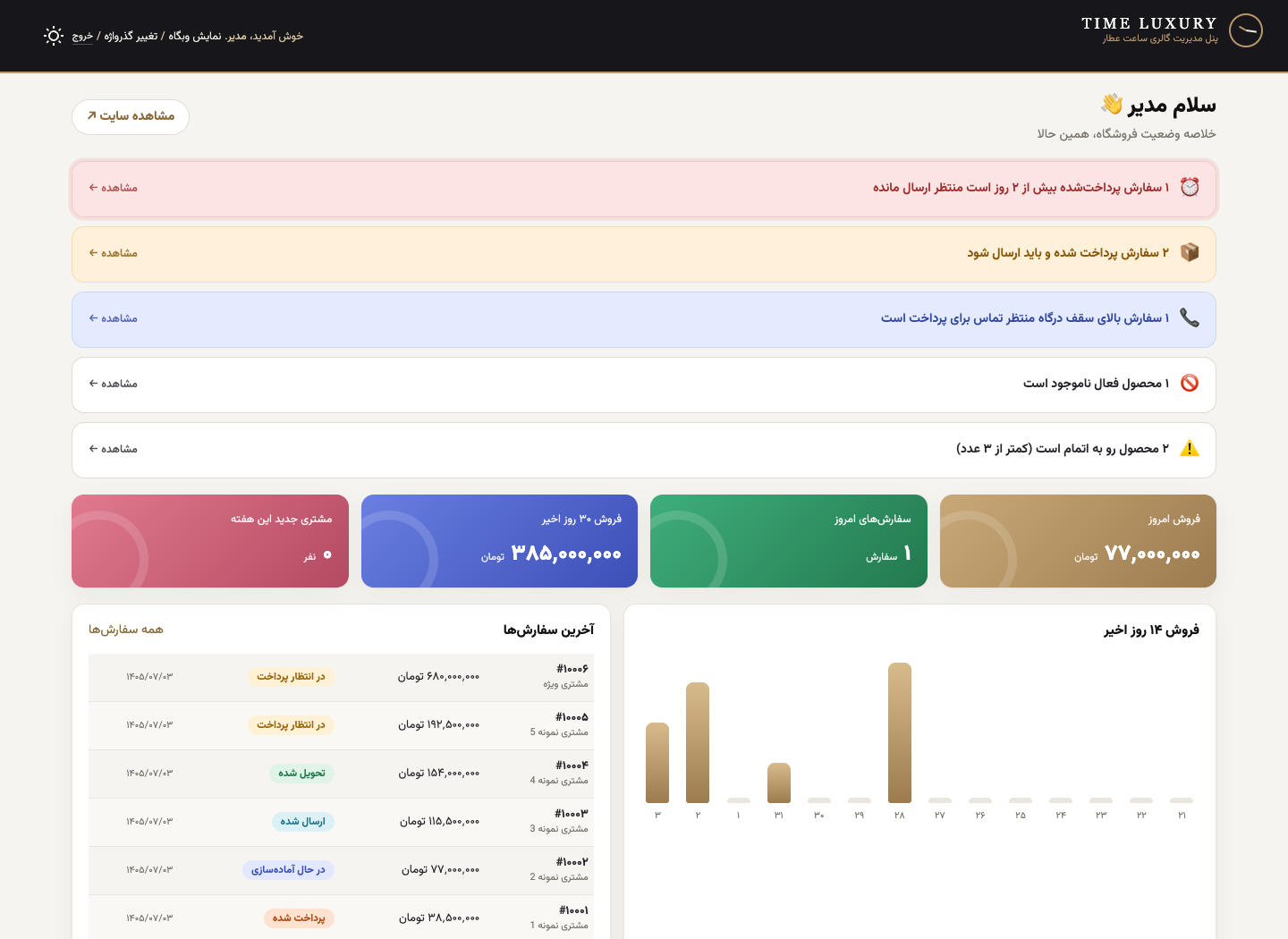The image size is (1288, 939).
Task: Open مشاهده on the orange paid-orders alert
Action: (113, 253)
